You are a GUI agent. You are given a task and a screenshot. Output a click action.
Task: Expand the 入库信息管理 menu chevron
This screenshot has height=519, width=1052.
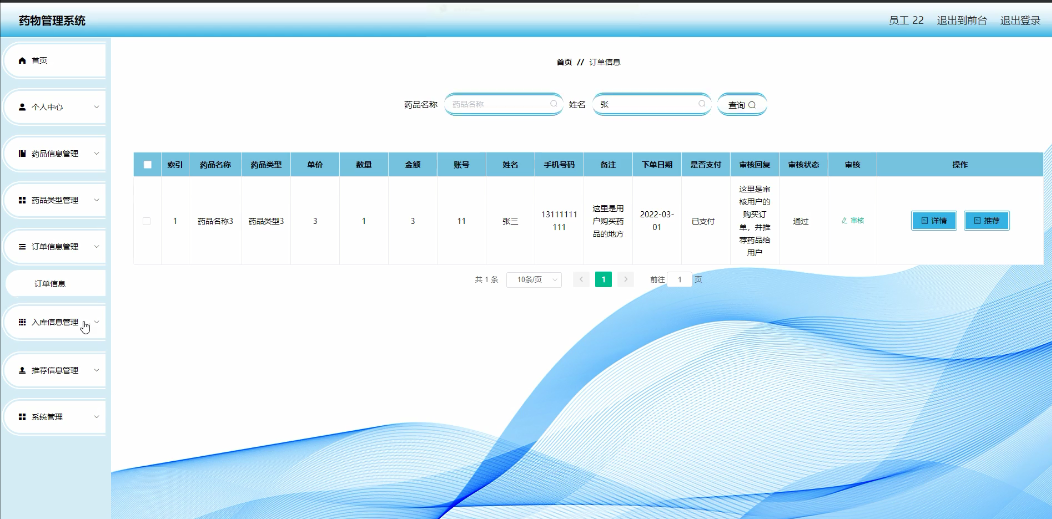(97, 322)
